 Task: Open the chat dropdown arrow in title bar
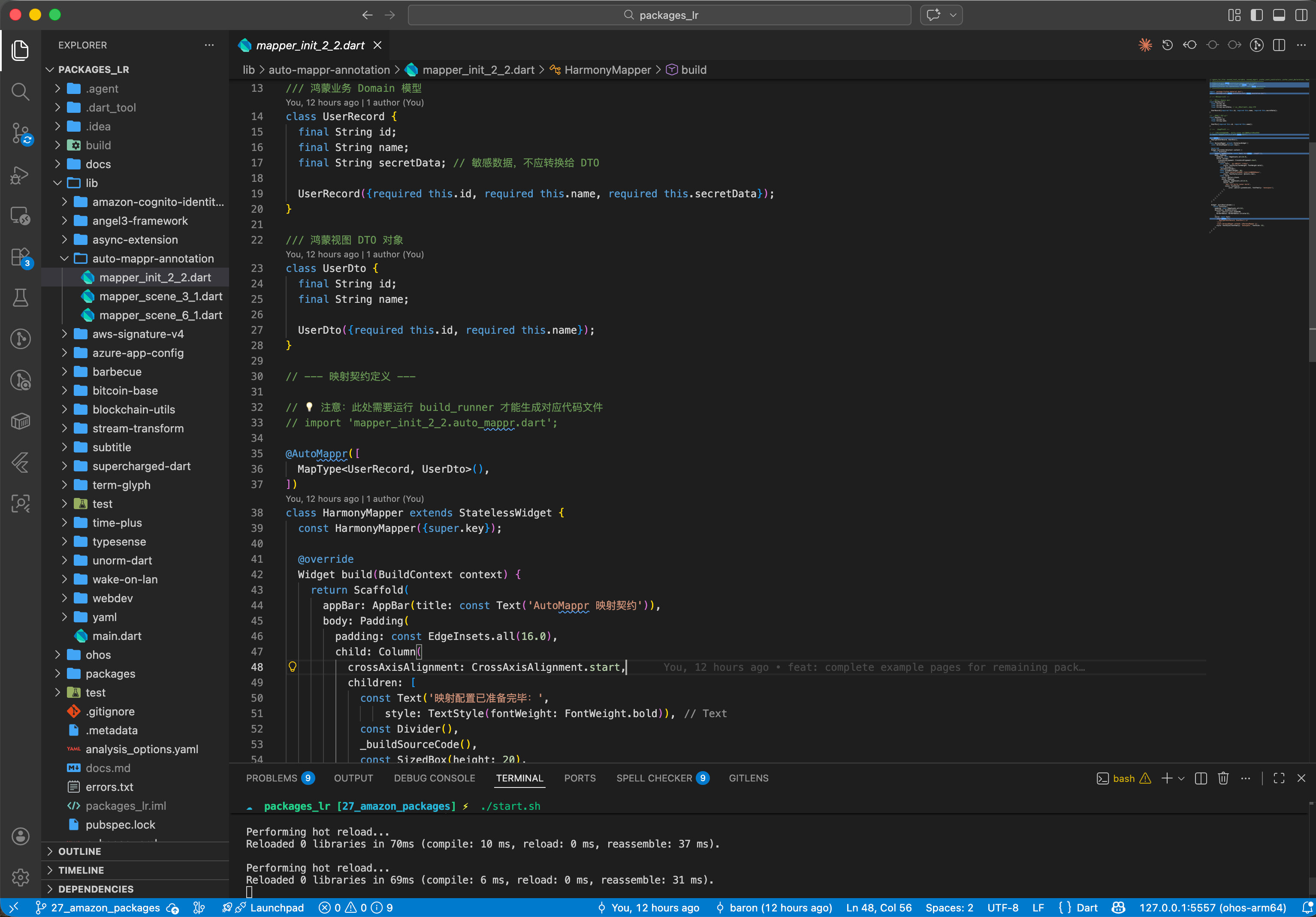[953, 15]
